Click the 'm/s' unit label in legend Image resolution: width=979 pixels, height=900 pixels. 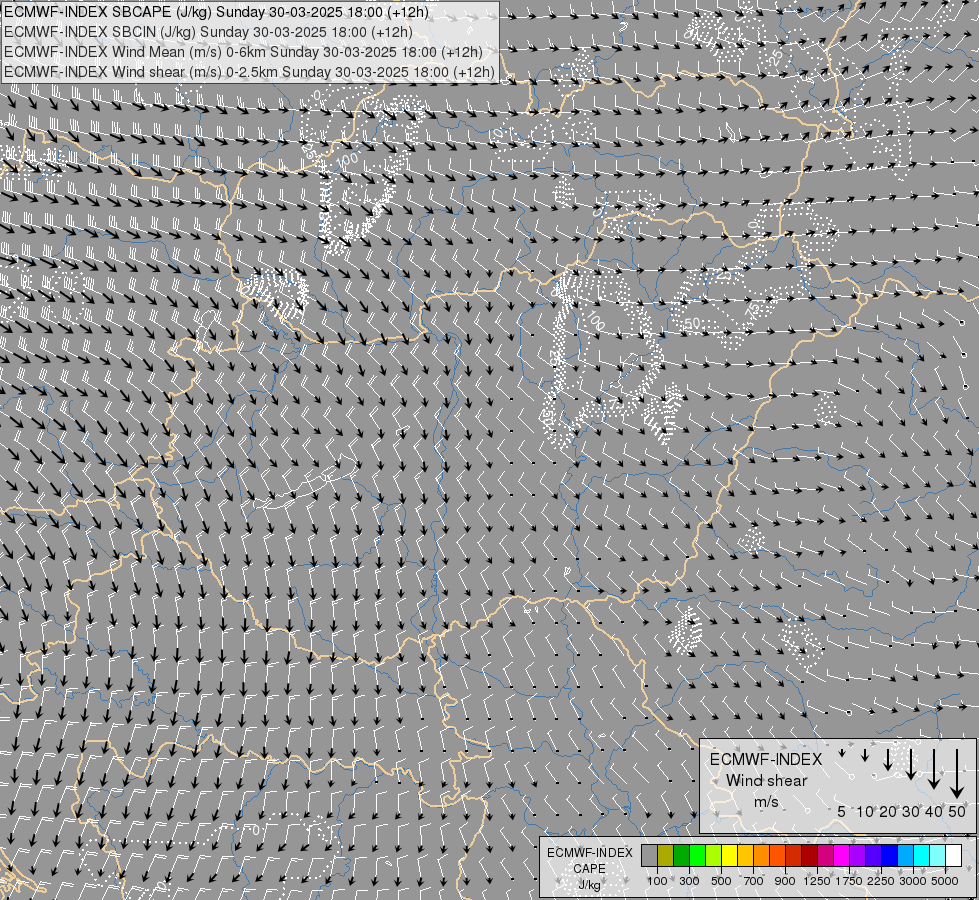click(x=766, y=801)
